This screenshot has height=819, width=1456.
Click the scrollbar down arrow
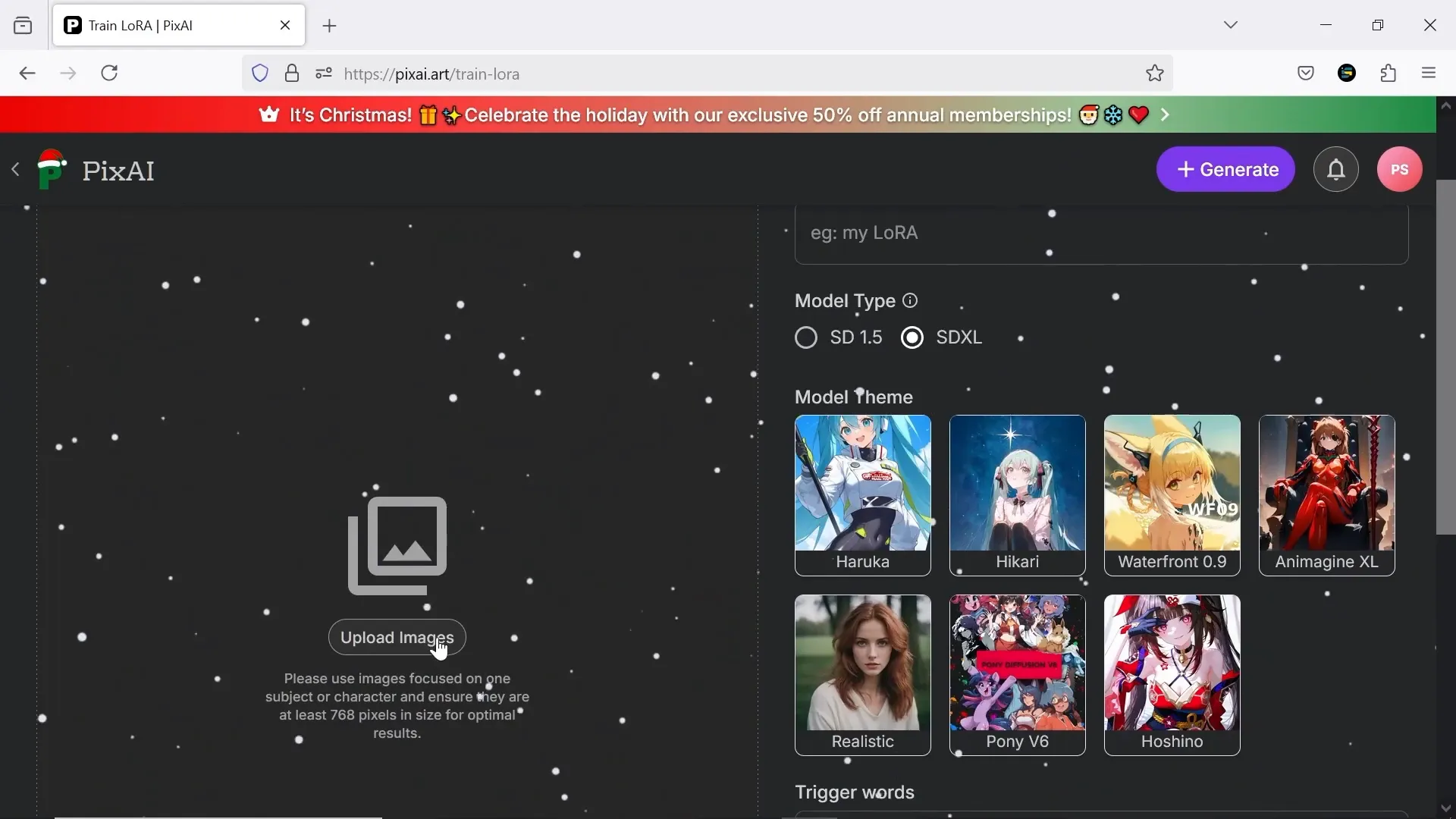point(1446,808)
